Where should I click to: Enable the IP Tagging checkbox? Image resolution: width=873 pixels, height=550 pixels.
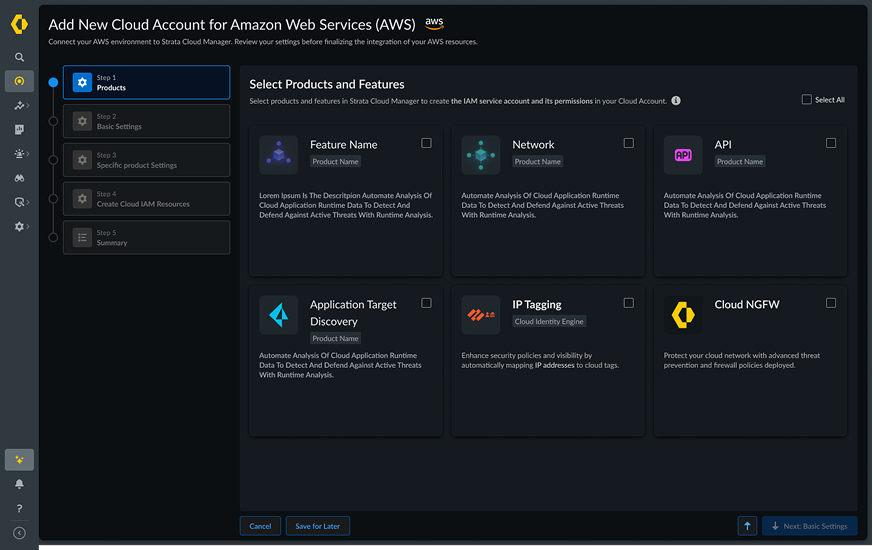click(629, 303)
